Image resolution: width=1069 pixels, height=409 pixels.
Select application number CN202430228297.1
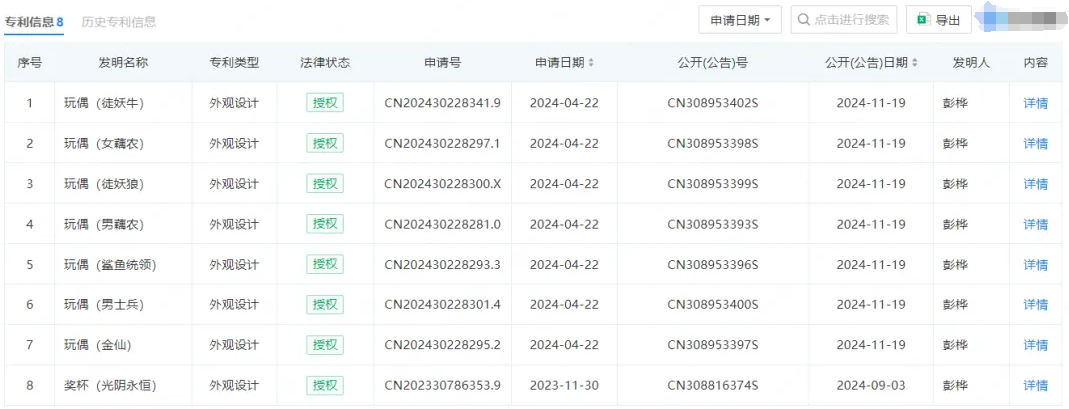tap(442, 144)
